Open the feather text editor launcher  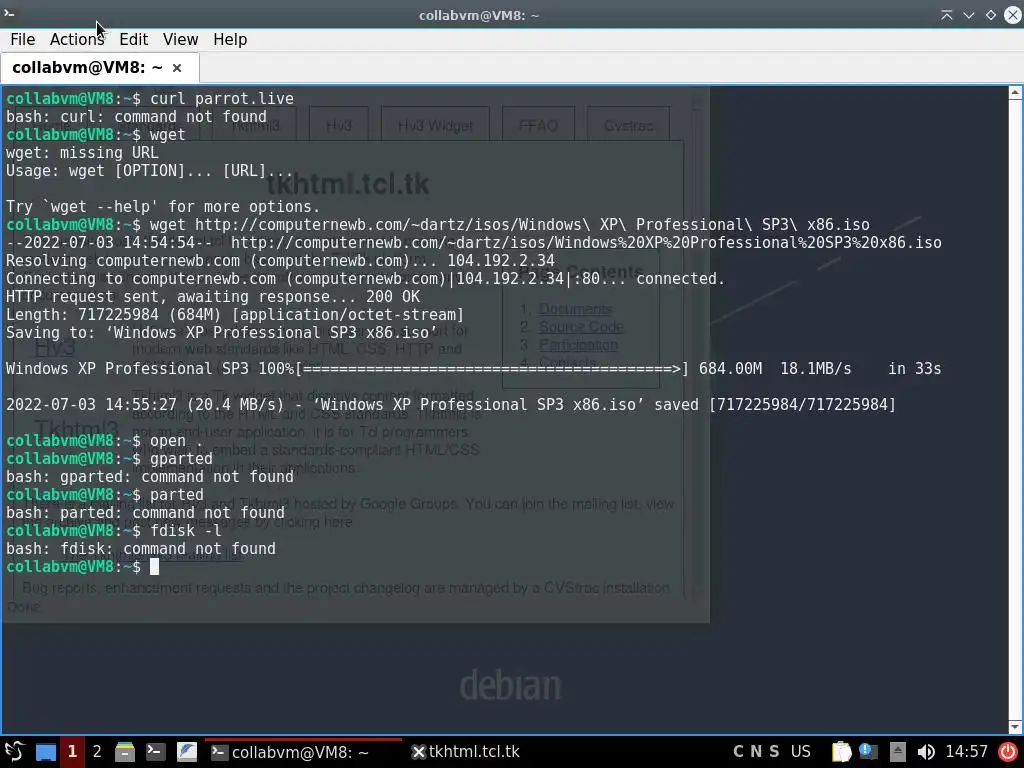[187, 752]
